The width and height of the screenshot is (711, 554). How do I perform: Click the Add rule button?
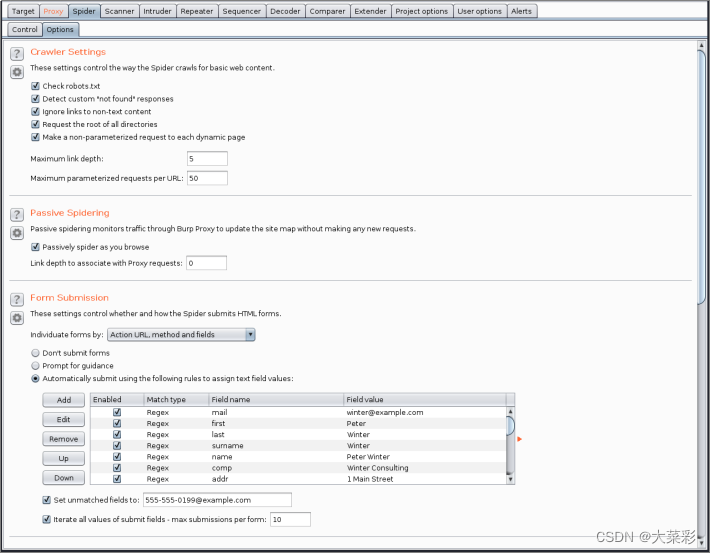[x=63, y=400]
